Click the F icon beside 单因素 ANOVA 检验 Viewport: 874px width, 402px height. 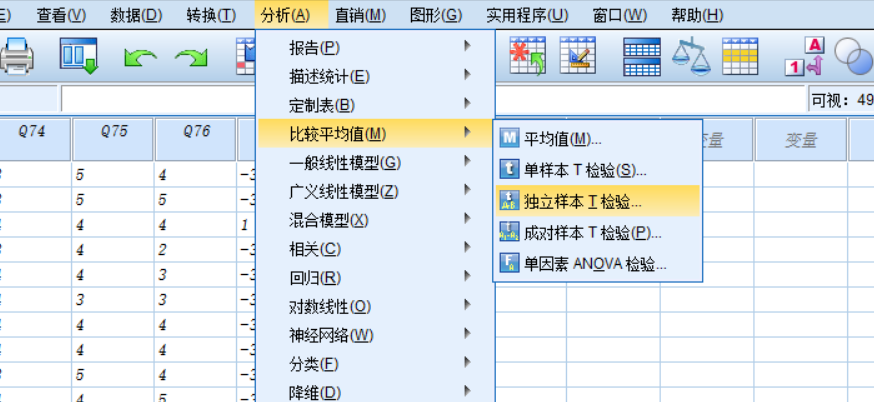point(509,263)
